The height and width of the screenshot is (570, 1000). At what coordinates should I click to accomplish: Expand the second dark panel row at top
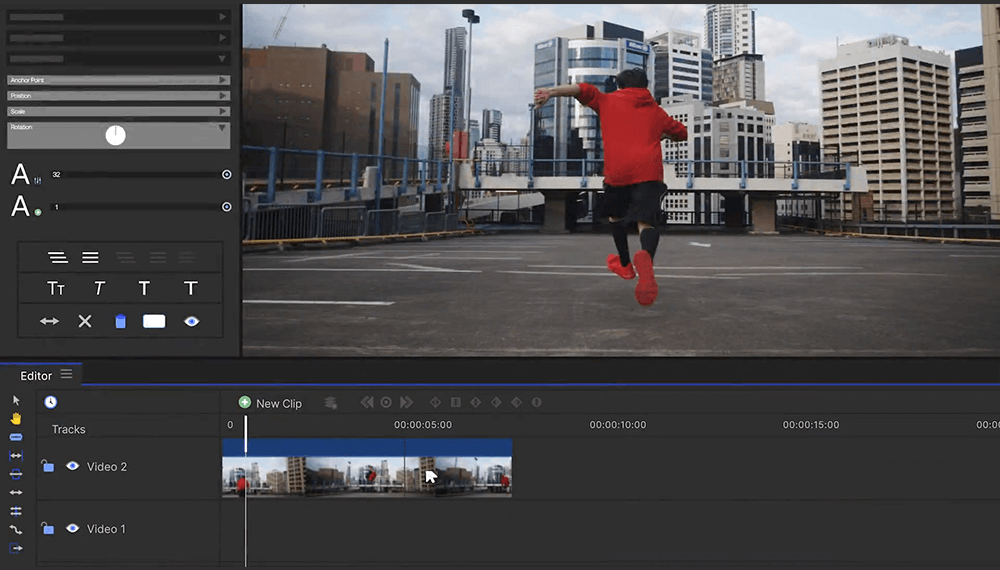coord(223,38)
